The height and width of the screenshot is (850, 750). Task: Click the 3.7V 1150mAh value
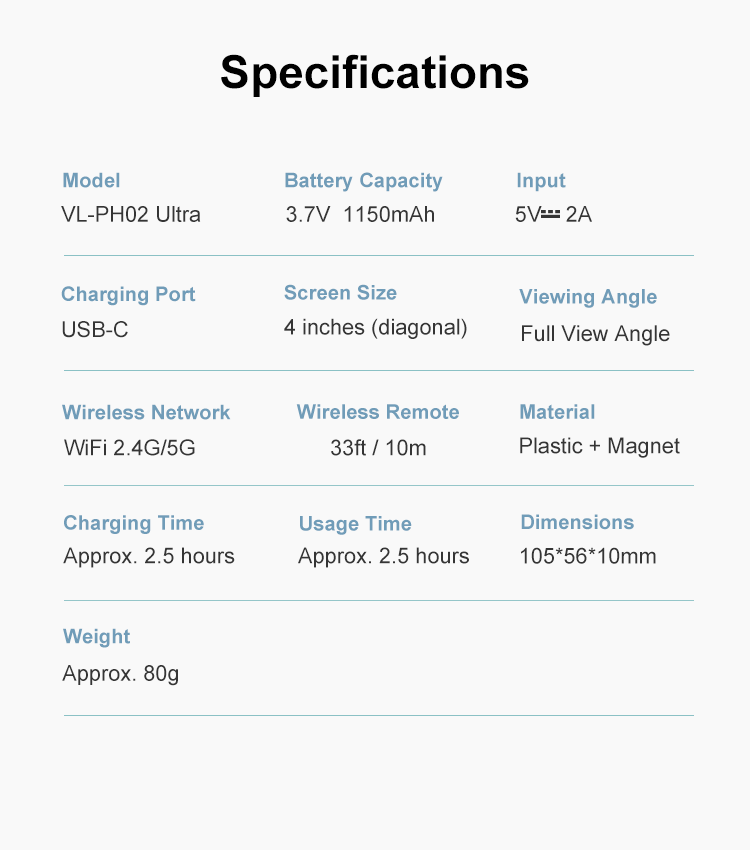360,215
